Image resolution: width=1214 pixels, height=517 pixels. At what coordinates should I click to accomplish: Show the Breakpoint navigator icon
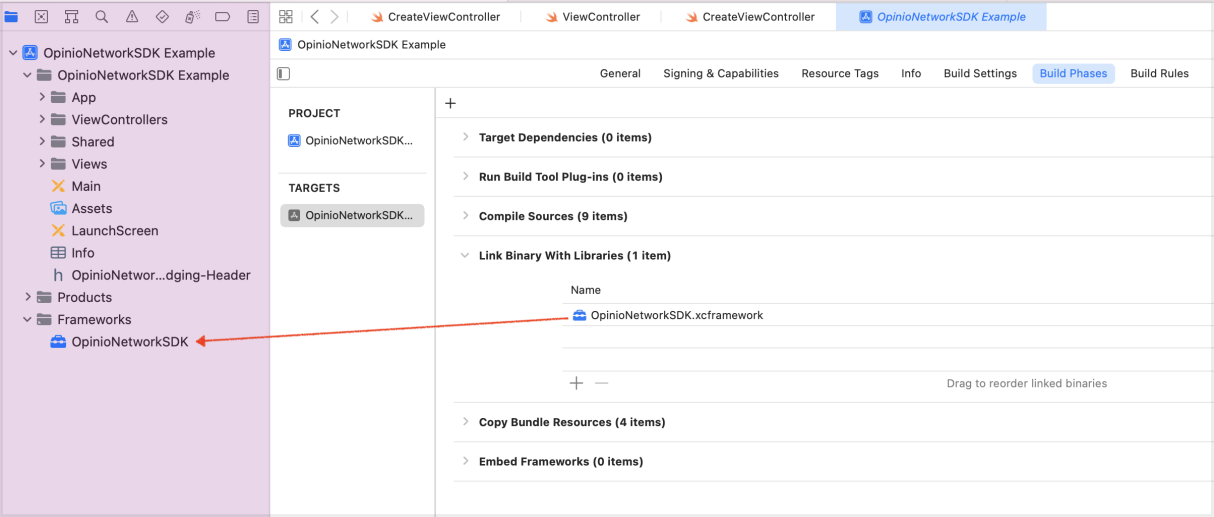pos(222,17)
